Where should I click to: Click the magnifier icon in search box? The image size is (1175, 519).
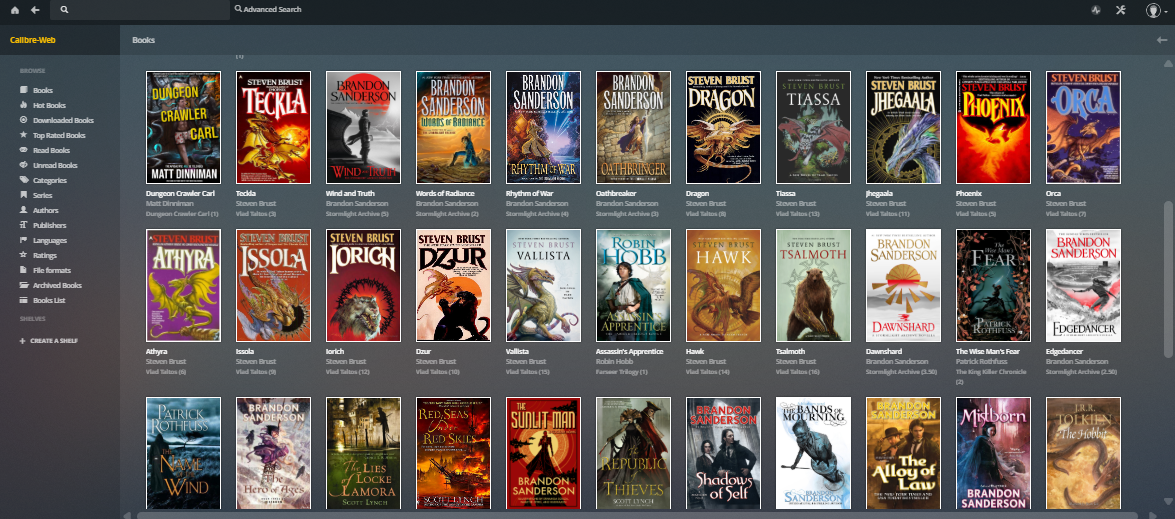(64, 10)
